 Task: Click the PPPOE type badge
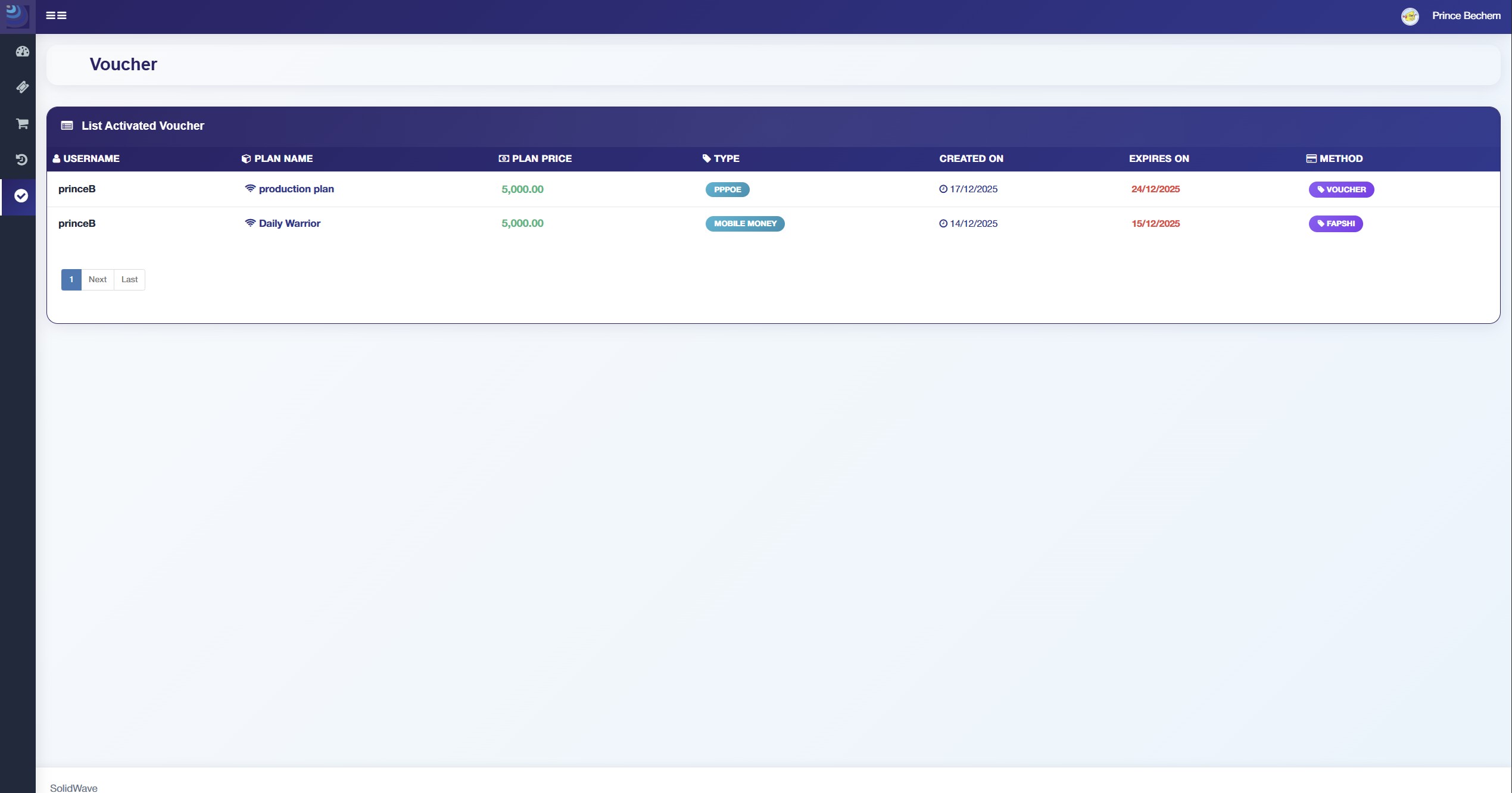727,190
